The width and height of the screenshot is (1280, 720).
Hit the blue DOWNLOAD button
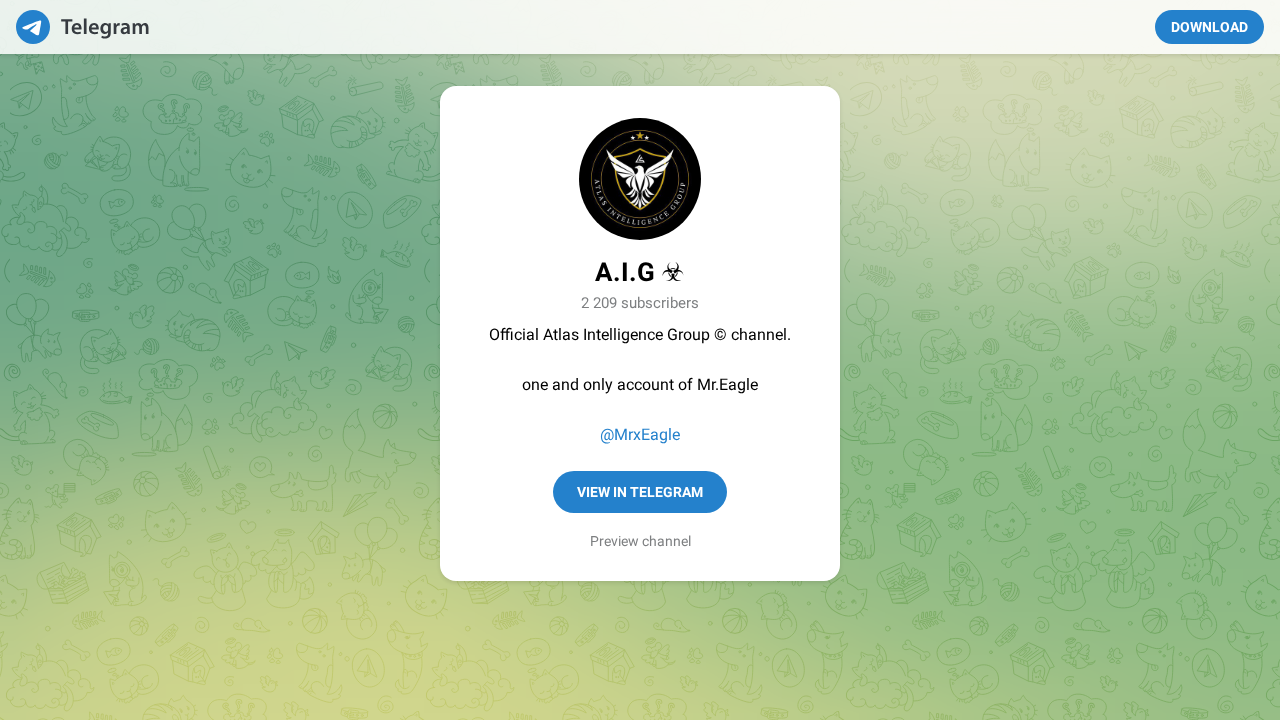[x=1209, y=27]
